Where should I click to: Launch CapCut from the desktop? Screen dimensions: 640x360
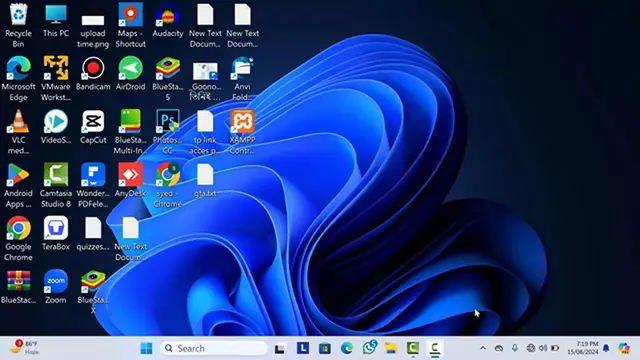pos(93,127)
